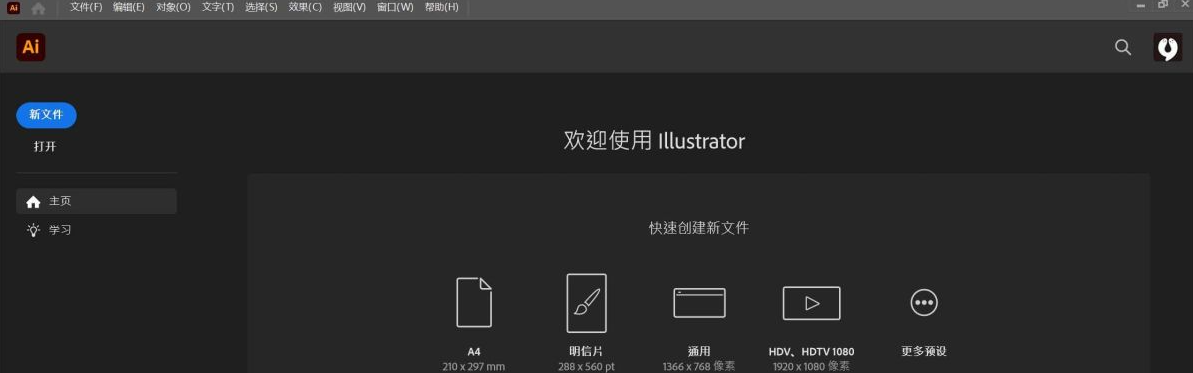Open the 帮助(H) menu
Viewport: 1193px width, 373px height.
441,8
